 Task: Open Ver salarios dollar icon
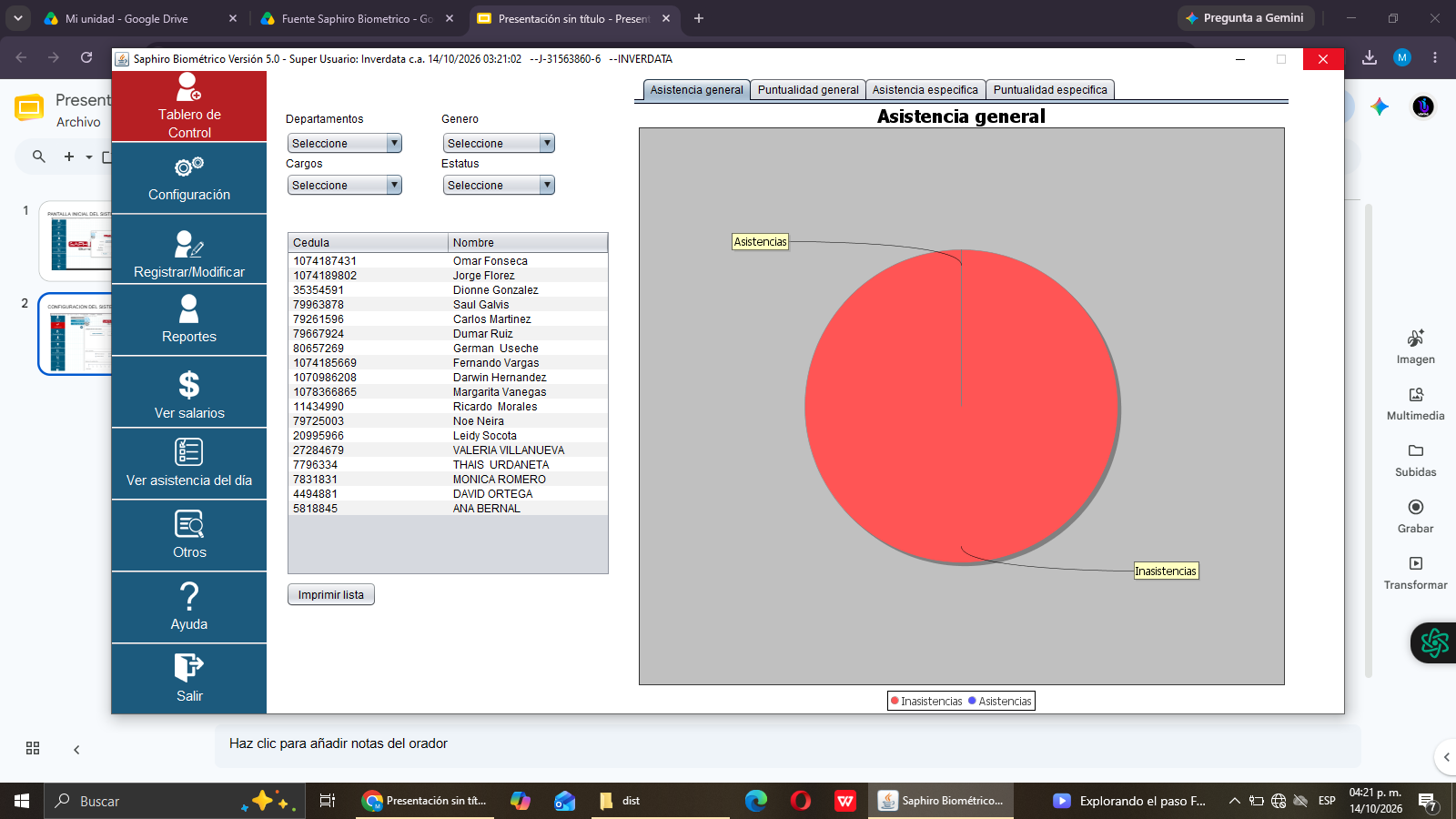[x=189, y=385]
